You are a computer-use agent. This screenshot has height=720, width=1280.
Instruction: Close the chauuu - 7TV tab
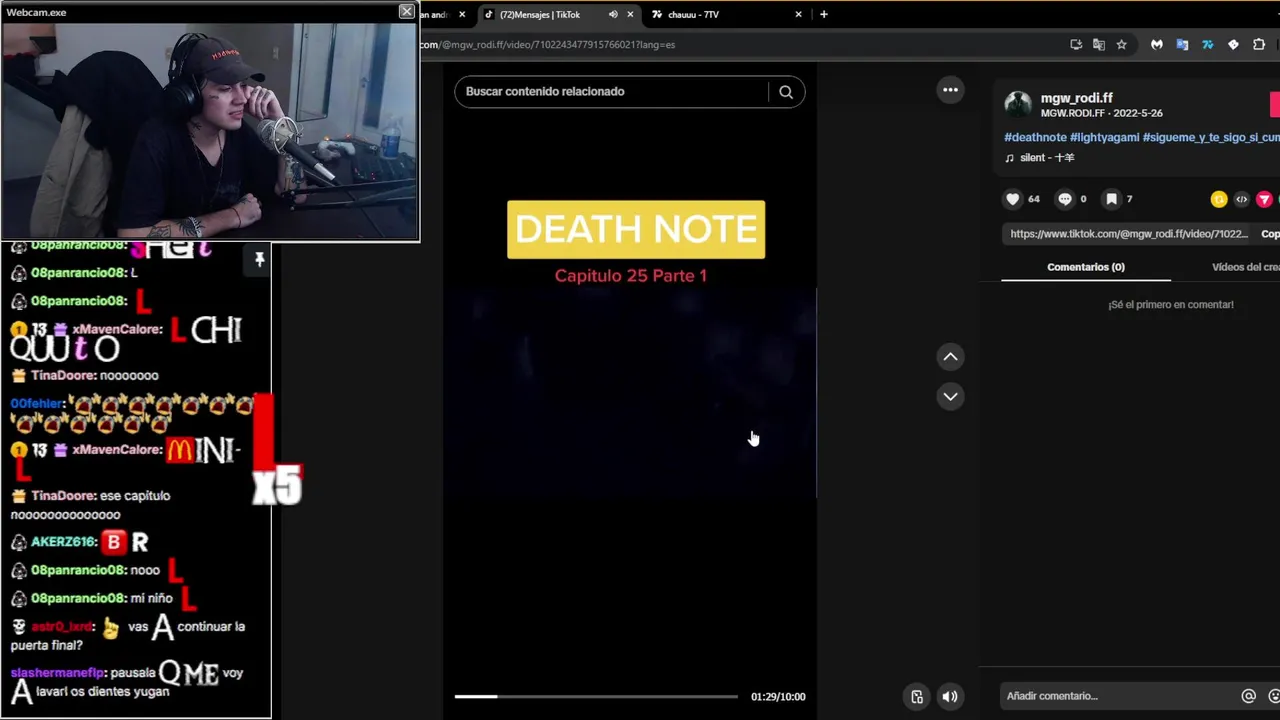click(798, 14)
